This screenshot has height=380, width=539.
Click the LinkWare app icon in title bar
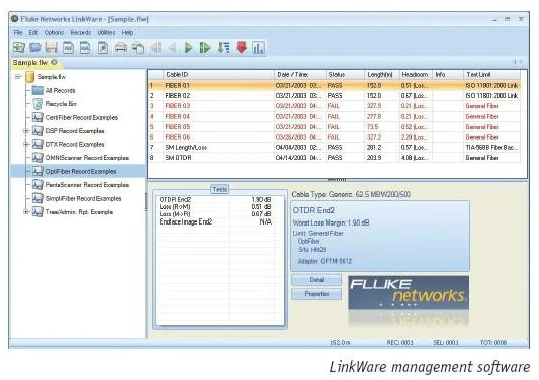(14, 19)
